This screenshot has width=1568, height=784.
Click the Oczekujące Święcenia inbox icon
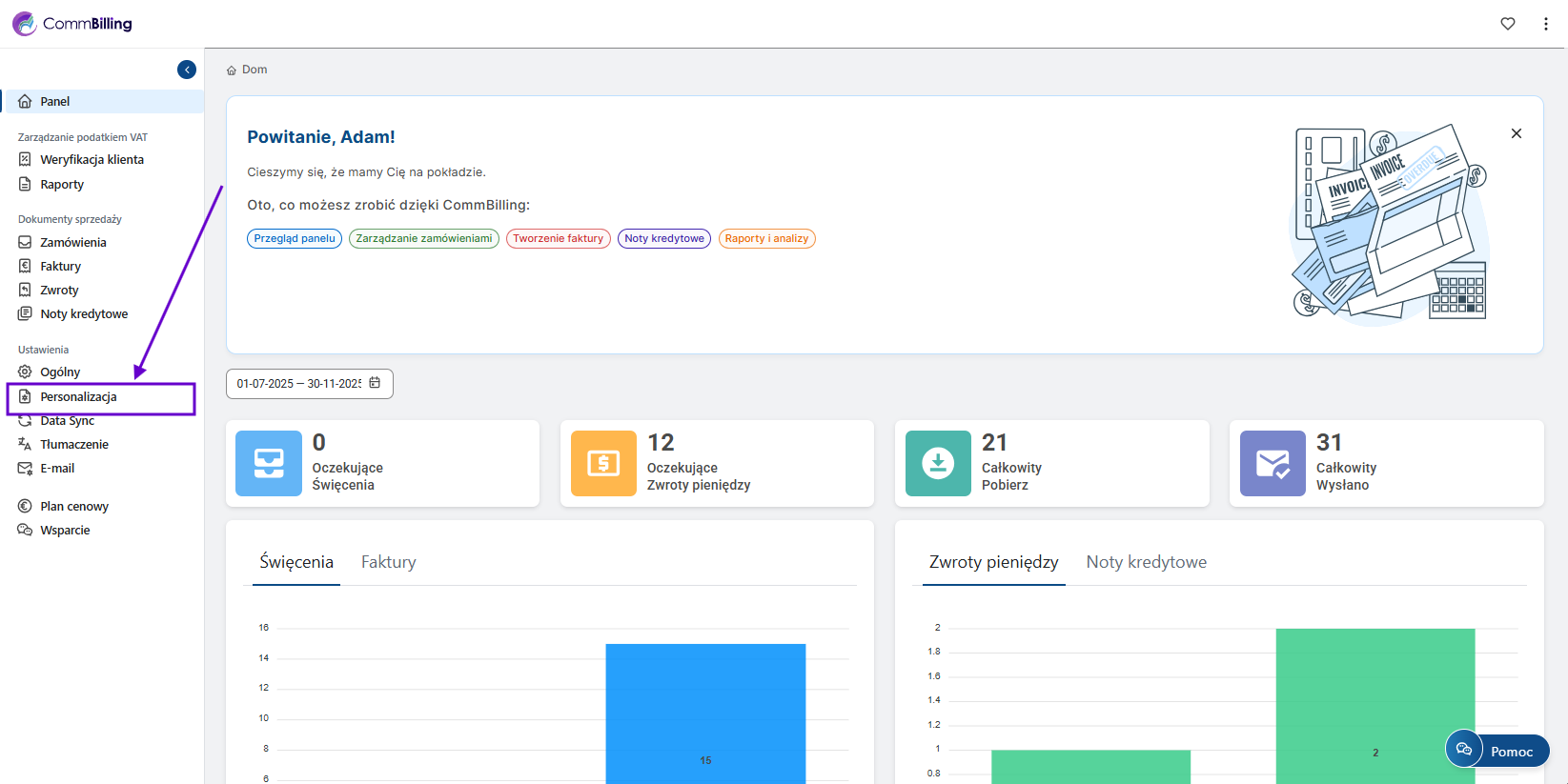coord(269,463)
